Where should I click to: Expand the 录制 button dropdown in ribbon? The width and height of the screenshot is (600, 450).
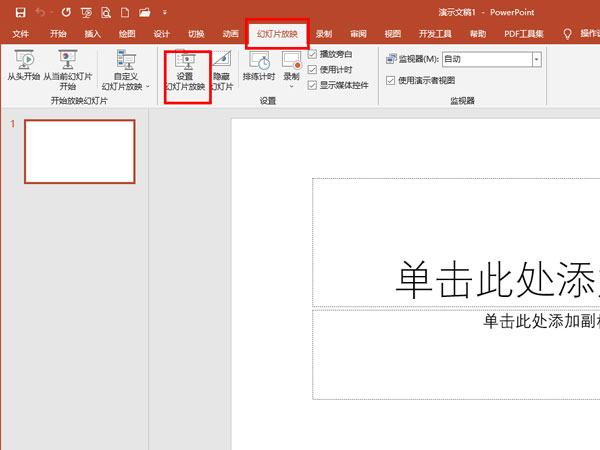pos(291,86)
